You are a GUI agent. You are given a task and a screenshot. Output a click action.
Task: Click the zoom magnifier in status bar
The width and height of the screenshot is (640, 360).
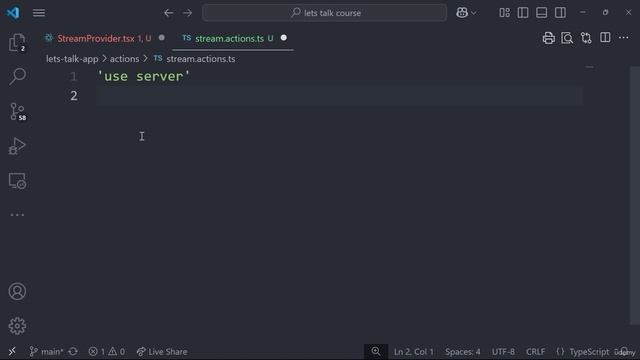coord(376,351)
